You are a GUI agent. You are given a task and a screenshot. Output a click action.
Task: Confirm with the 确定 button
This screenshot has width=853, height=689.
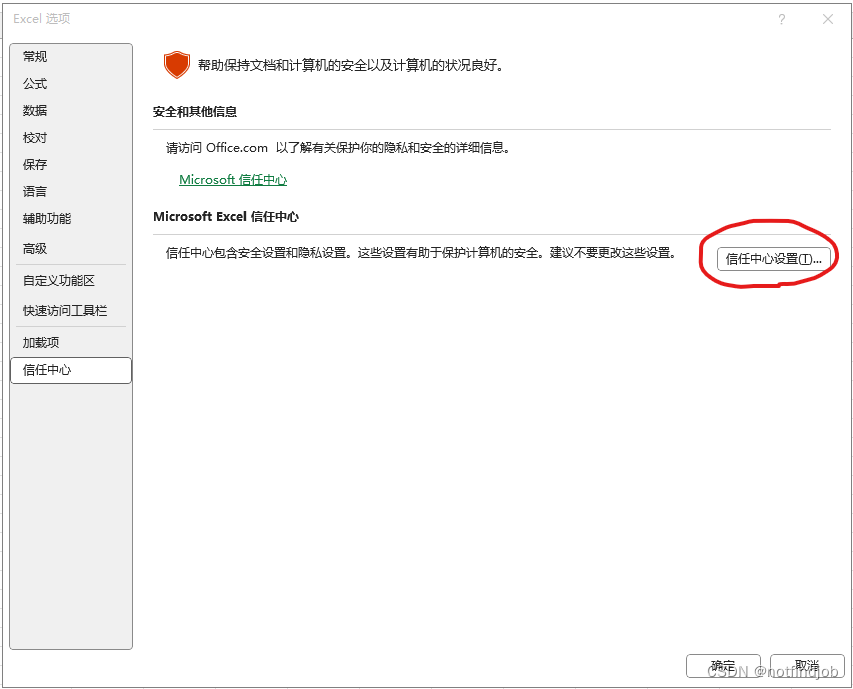[723, 666]
